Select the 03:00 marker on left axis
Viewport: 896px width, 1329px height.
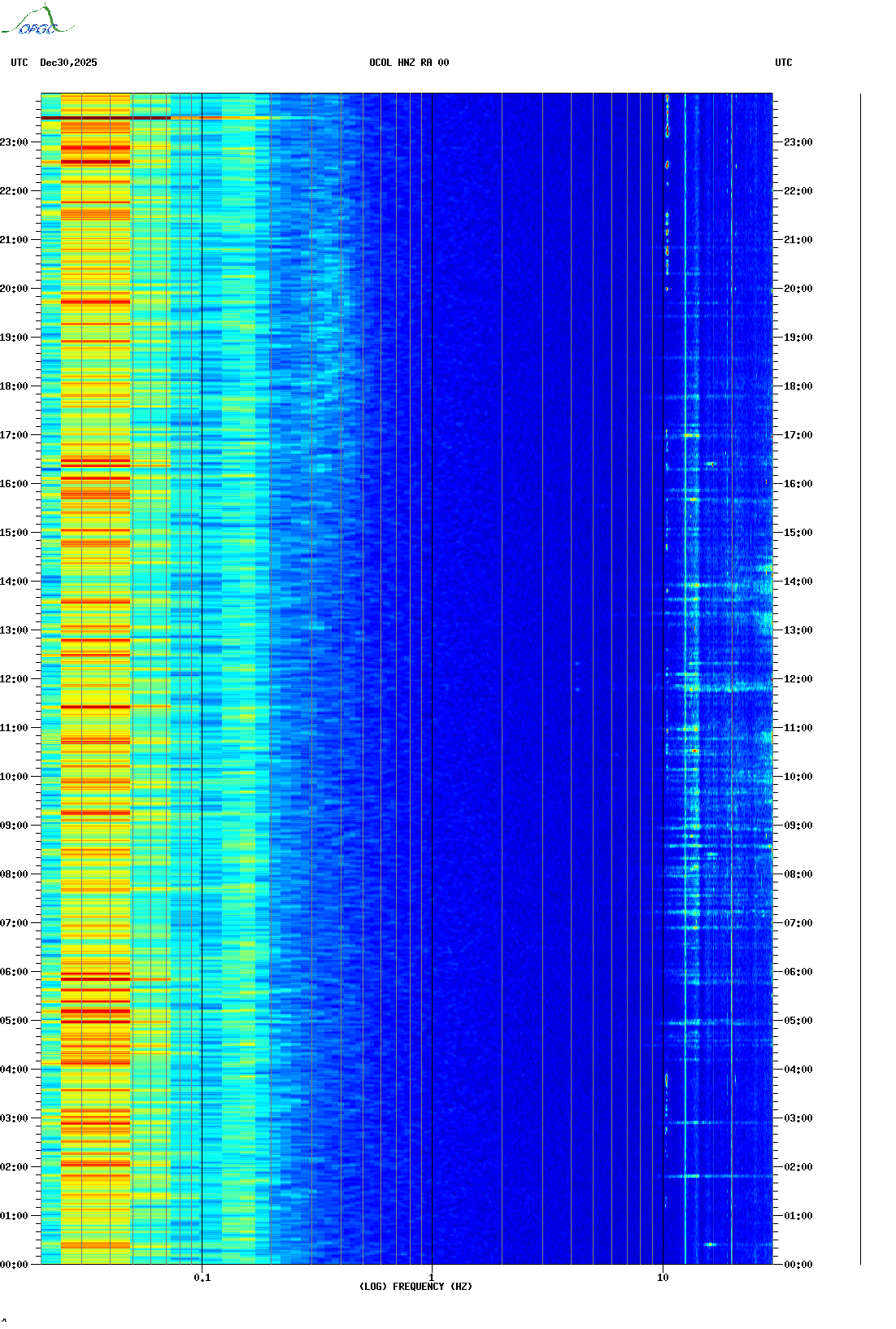point(14,1118)
